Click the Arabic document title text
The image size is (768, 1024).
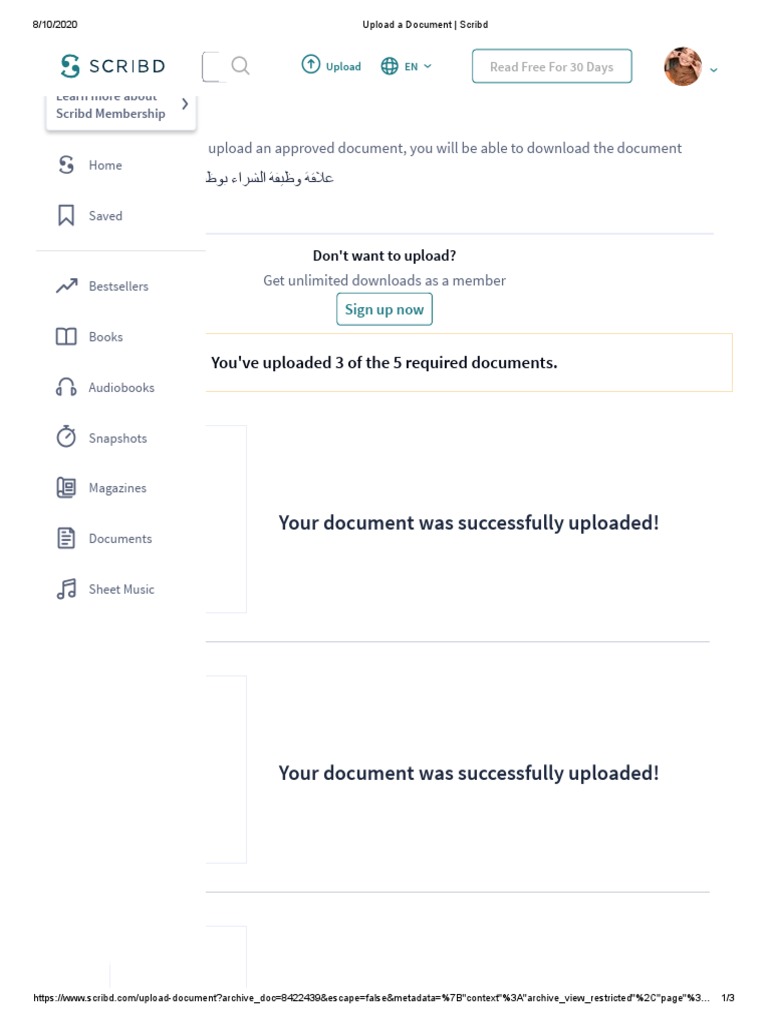point(270,178)
